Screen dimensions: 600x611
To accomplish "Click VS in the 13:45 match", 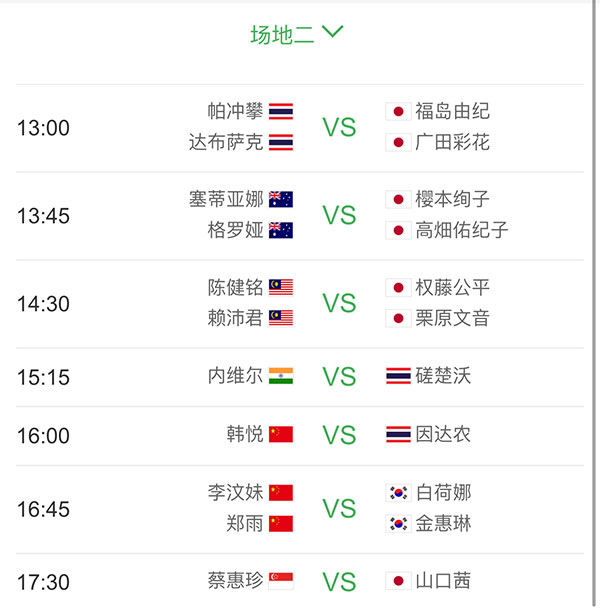I will tap(339, 215).
